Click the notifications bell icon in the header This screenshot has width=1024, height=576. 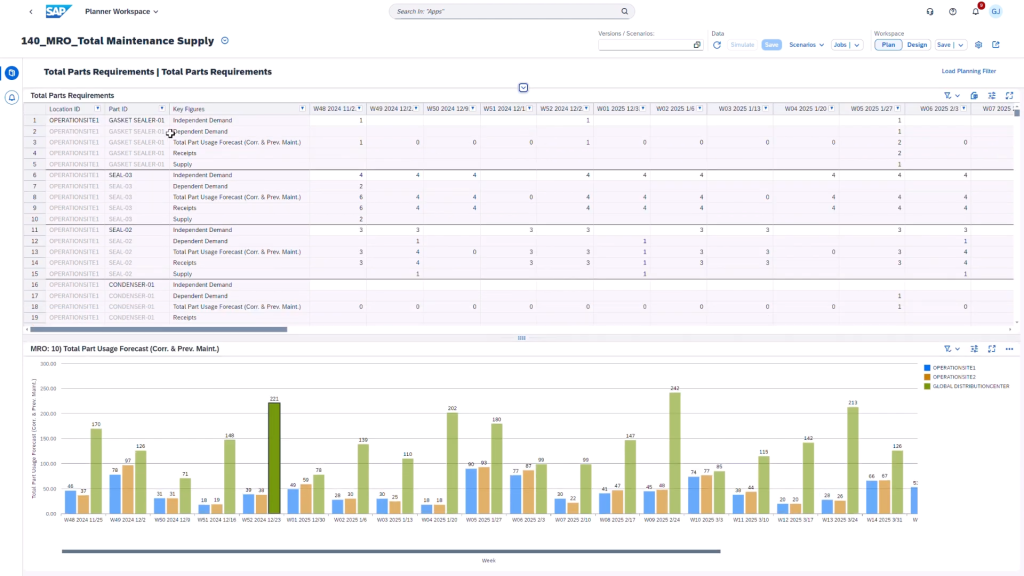click(974, 11)
